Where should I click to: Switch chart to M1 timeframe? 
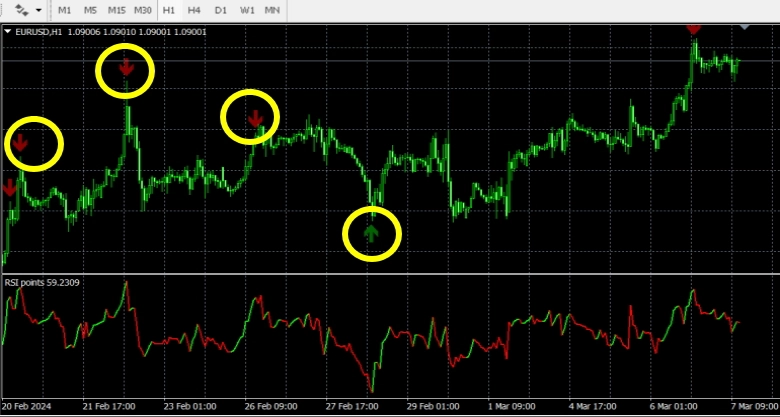(x=65, y=10)
